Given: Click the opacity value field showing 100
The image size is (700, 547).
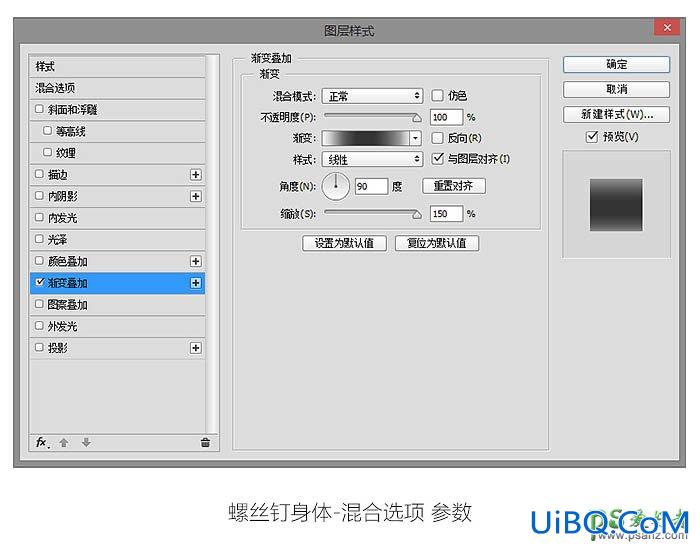Looking at the screenshot, I should (x=446, y=117).
